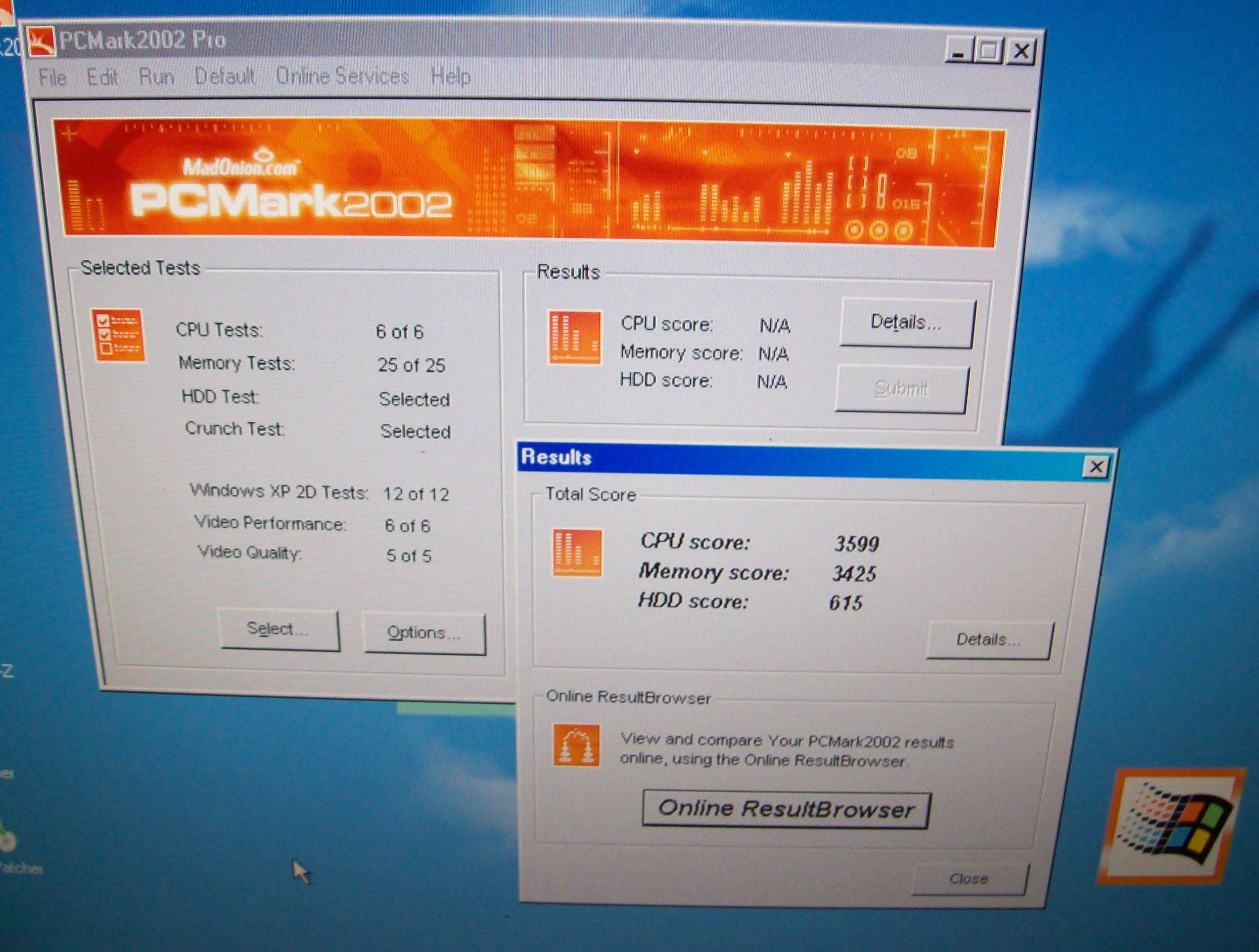Click the 'Video Quality:' label
This screenshot has height=952, width=1259.
tap(249, 552)
